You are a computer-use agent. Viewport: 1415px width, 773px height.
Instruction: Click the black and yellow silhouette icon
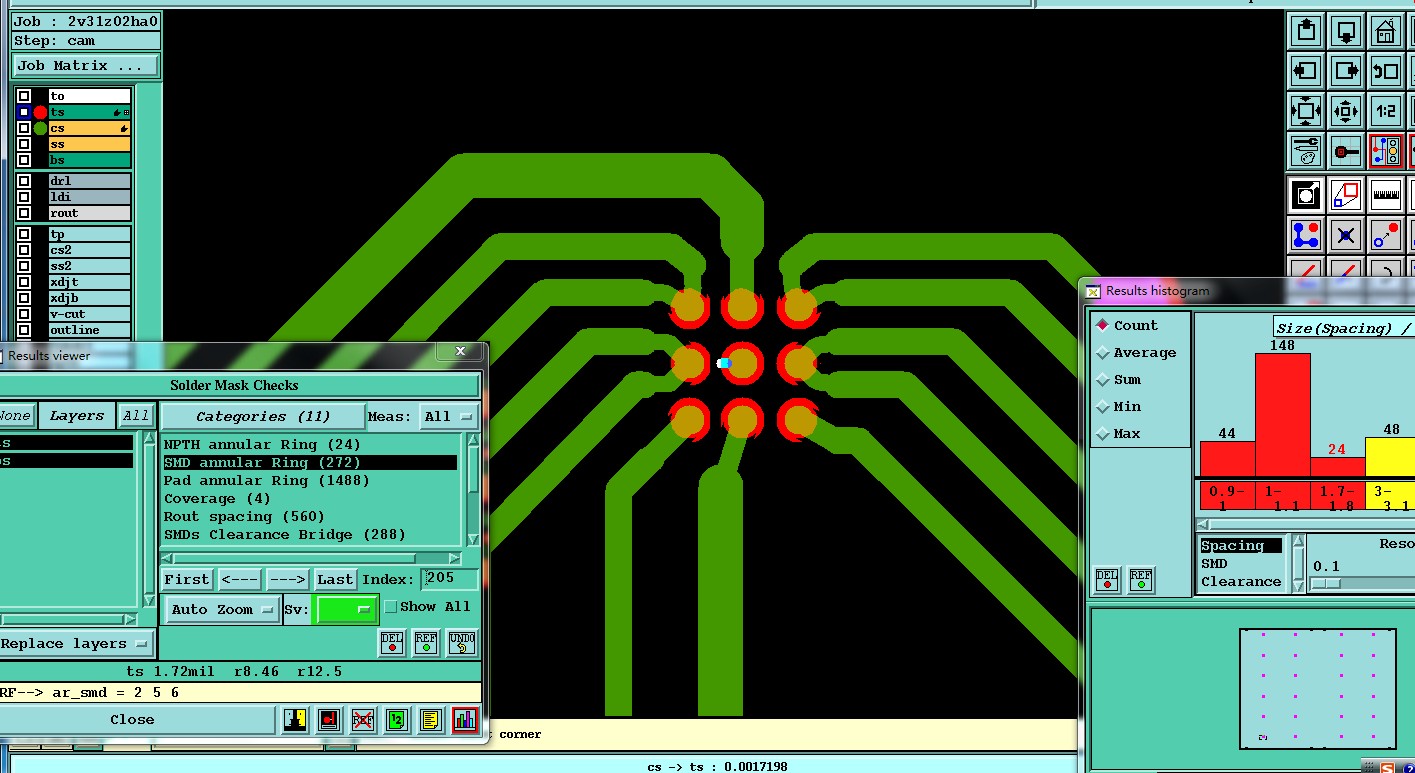[295, 719]
